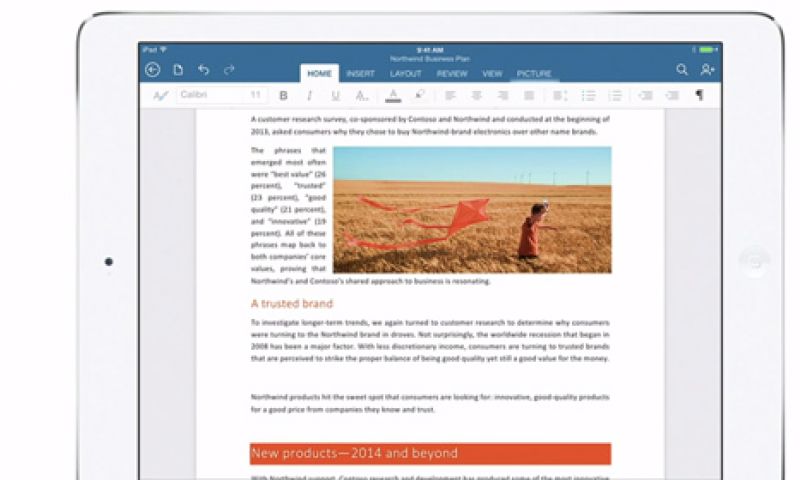Decrease paragraph indent
This screenshot has height=480, width=800.
(x=645, y=95)
